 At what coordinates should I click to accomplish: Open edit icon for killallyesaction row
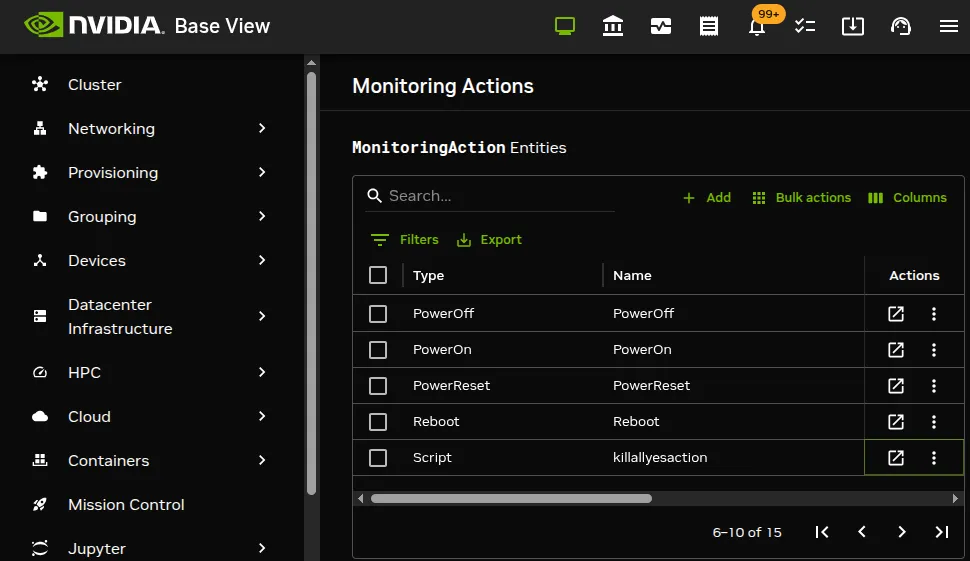click(896, 458)
